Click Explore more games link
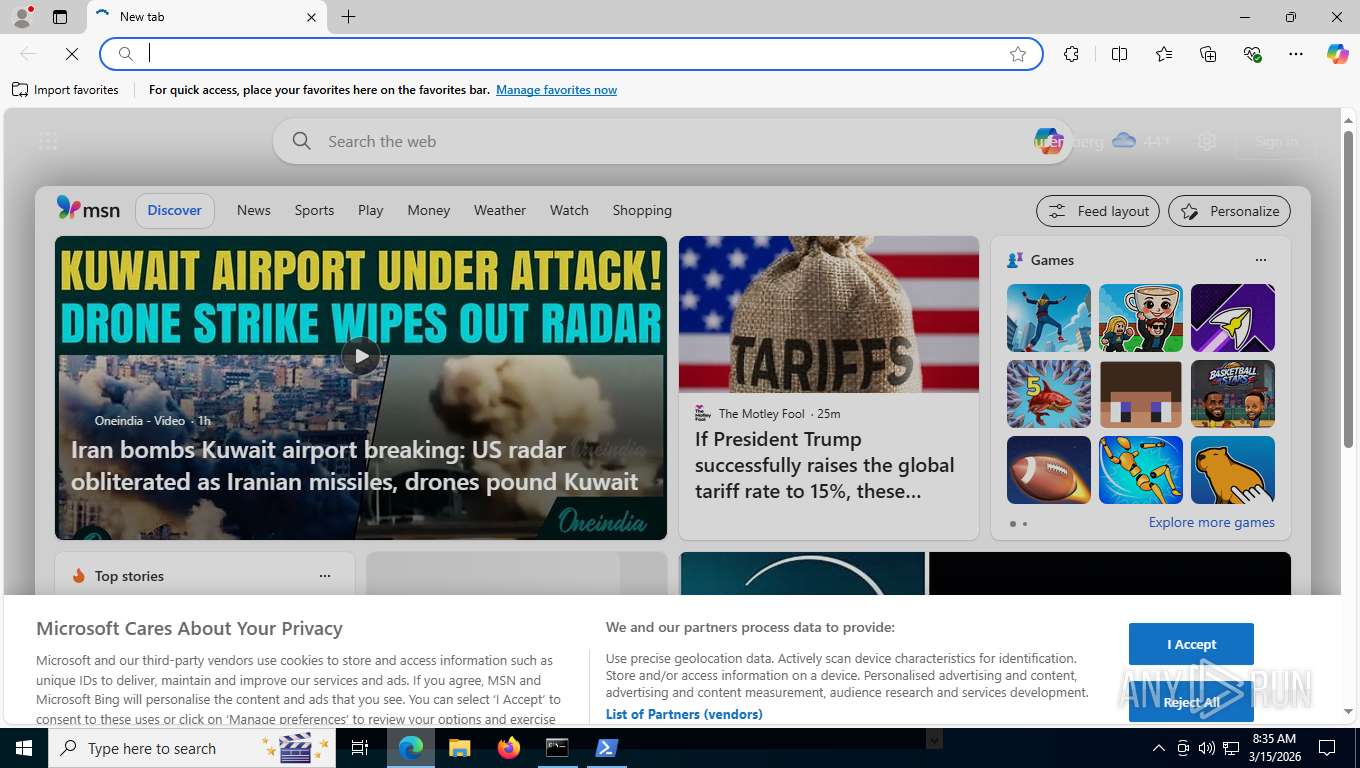 (1211, 522)
